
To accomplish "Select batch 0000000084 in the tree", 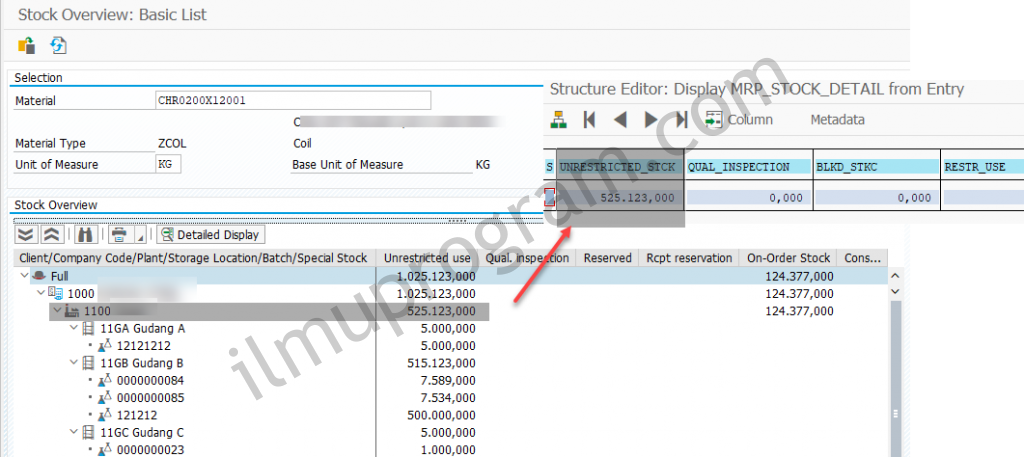I will (x=151, y=380).
